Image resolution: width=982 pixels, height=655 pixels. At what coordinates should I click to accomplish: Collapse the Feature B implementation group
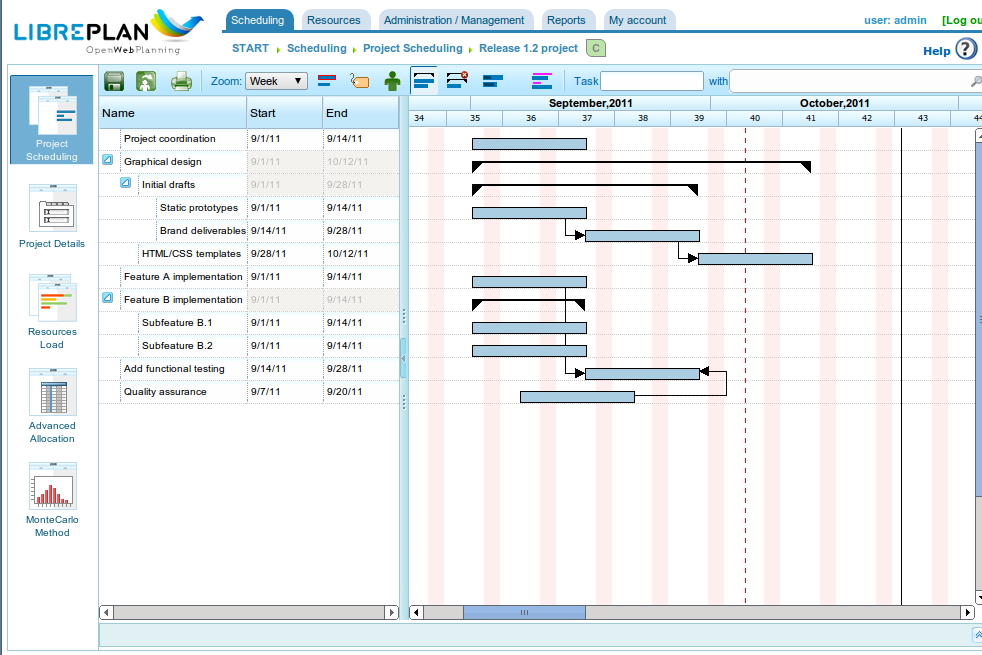[x=108, y=297]
